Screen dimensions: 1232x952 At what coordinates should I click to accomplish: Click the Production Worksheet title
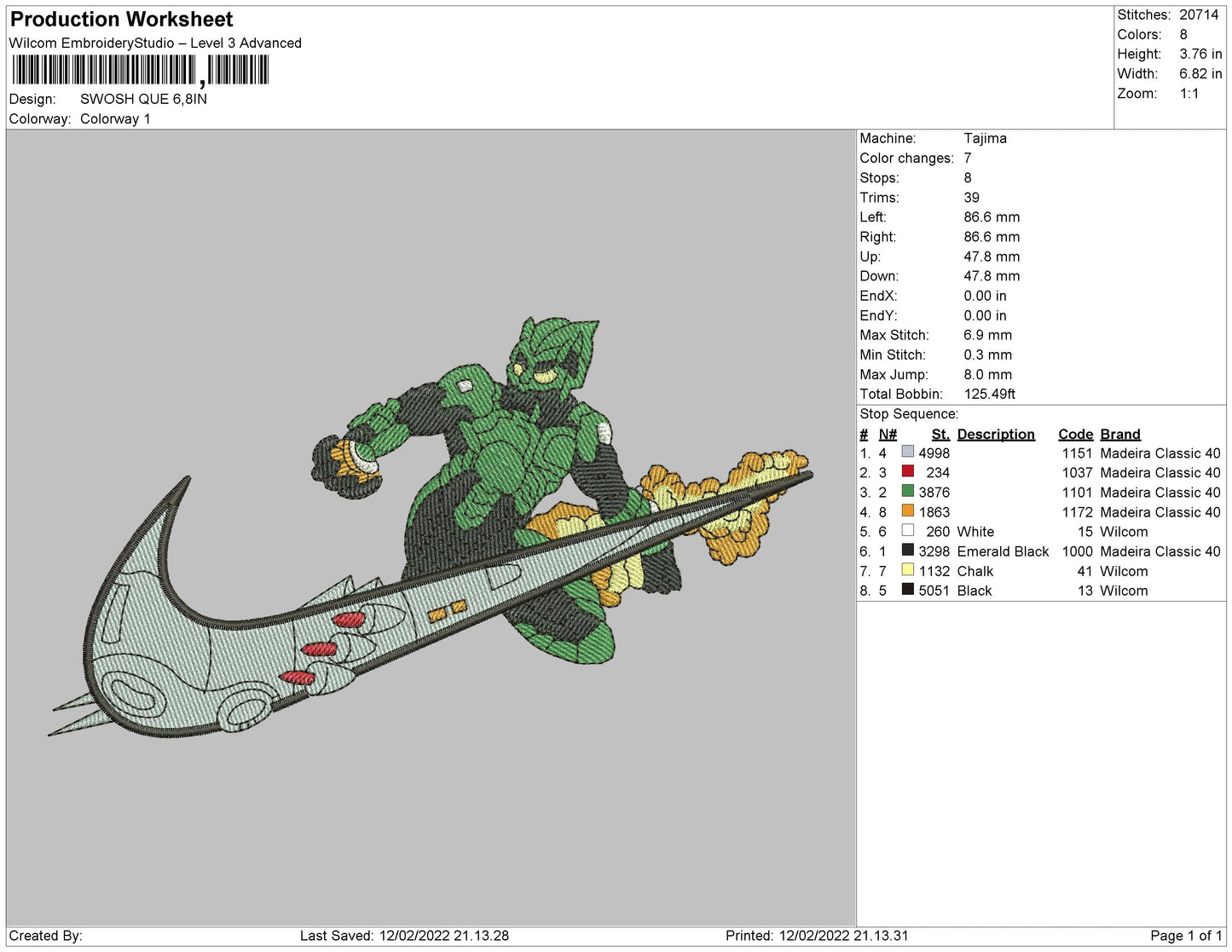point(122,19)
